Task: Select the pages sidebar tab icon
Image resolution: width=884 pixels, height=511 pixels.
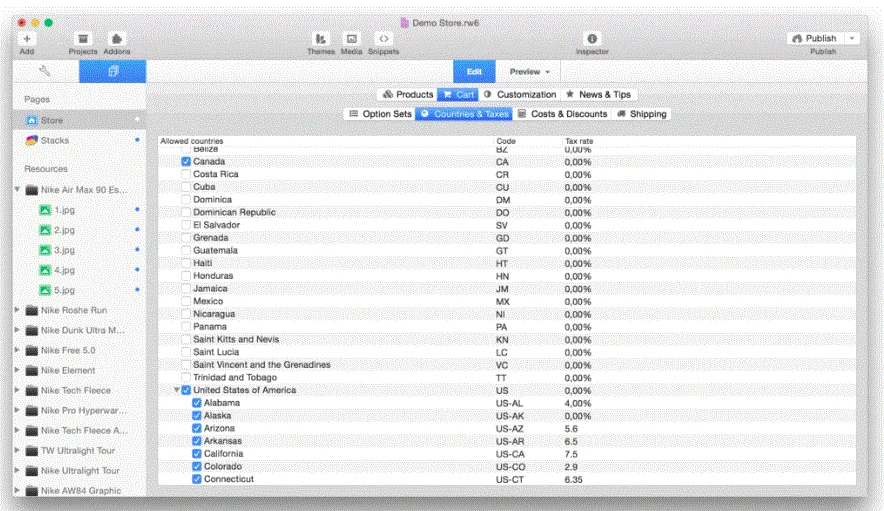Action: click(x=113, y=71)
